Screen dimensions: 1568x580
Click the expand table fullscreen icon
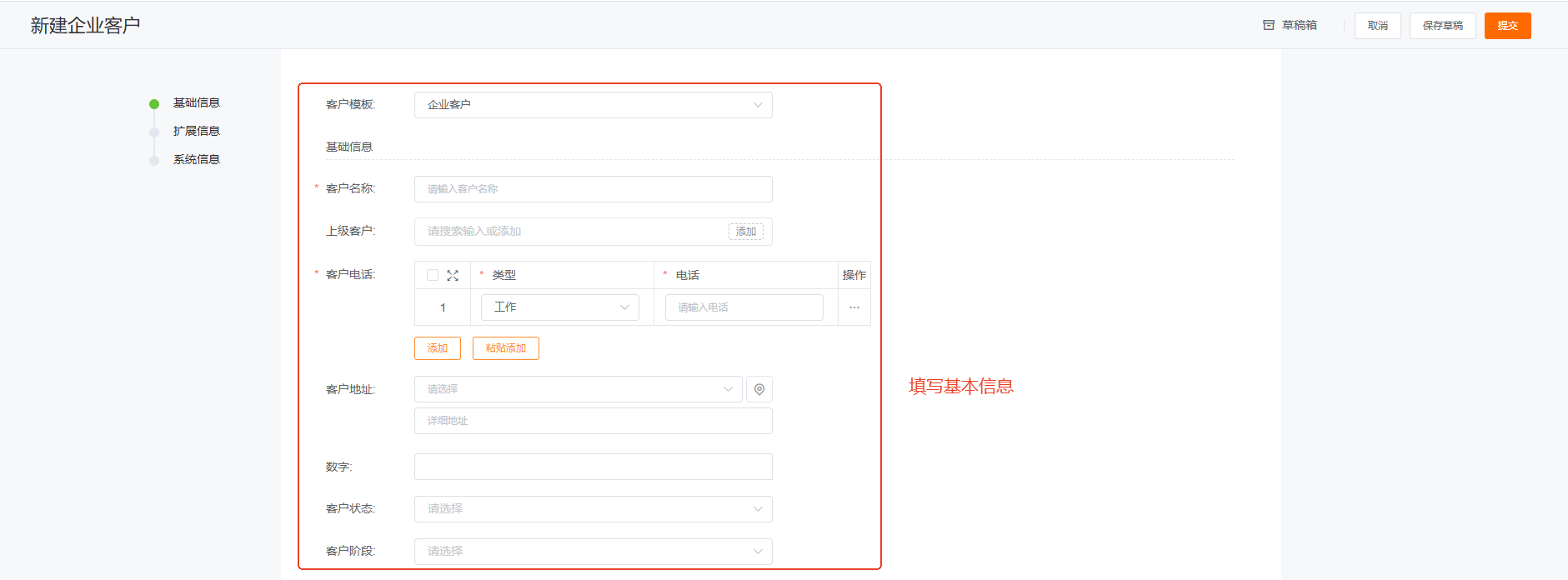tap(453, 275)
